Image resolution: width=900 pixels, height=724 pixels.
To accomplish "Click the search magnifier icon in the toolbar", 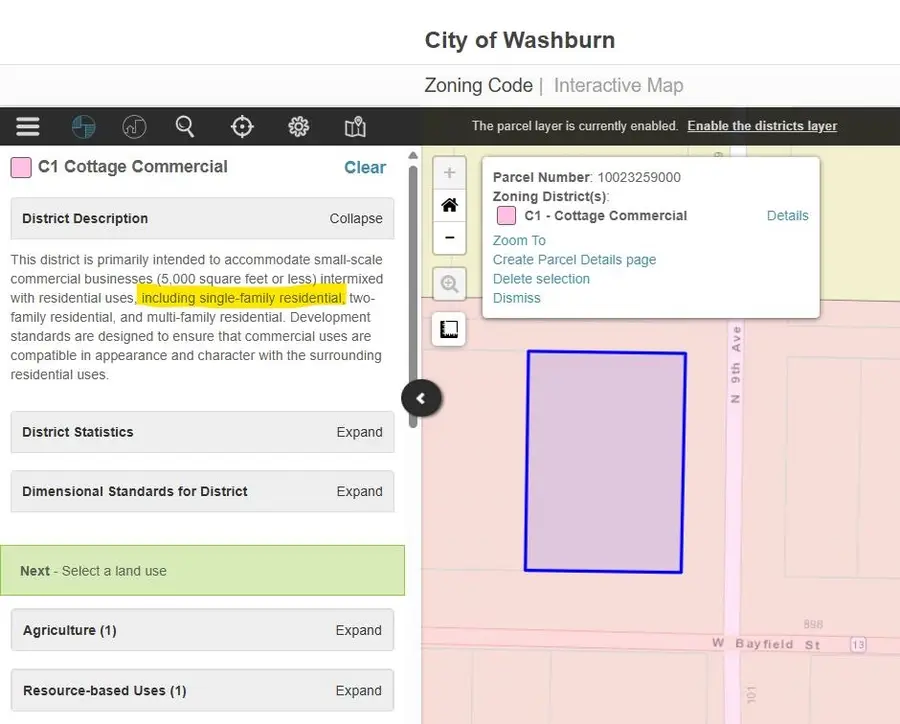I will (x=185, y=126).
